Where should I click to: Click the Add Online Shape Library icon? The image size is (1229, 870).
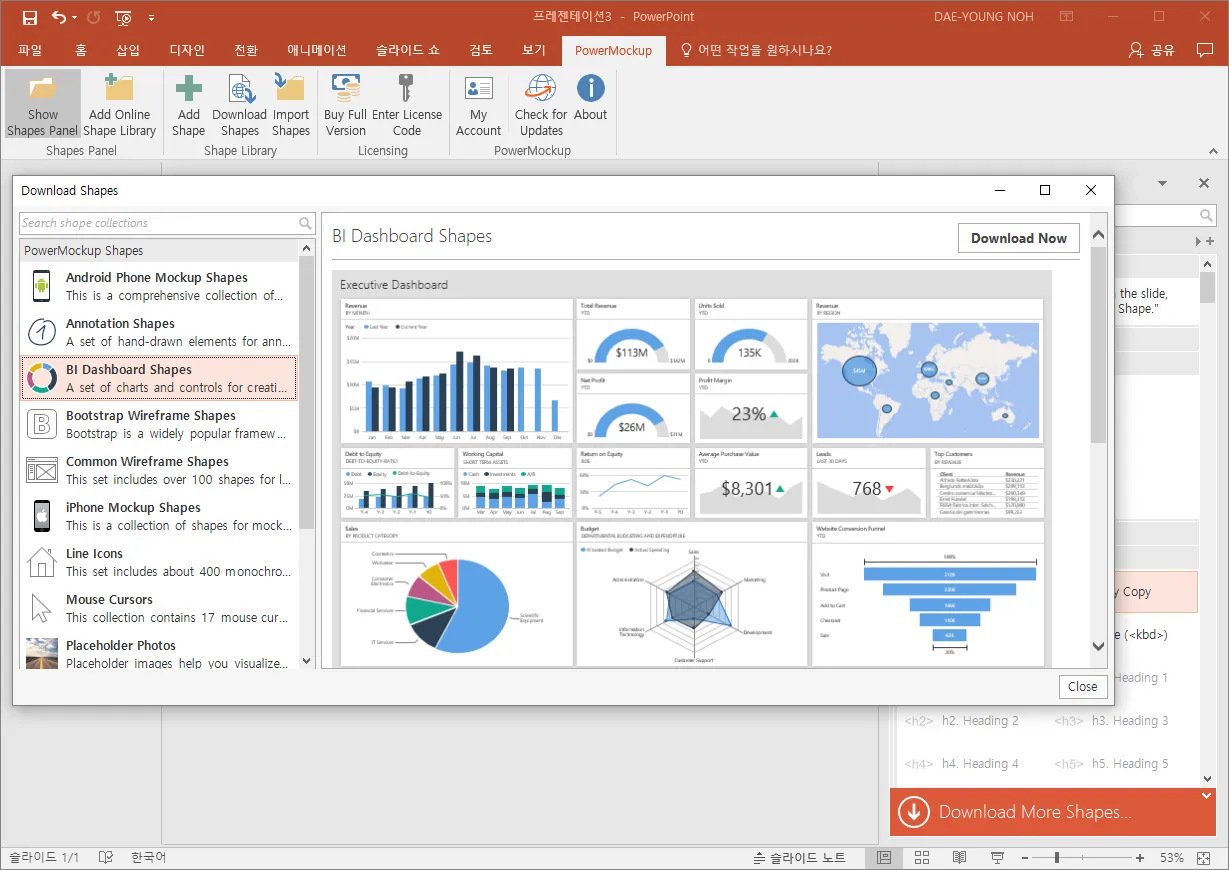(119, 89)
